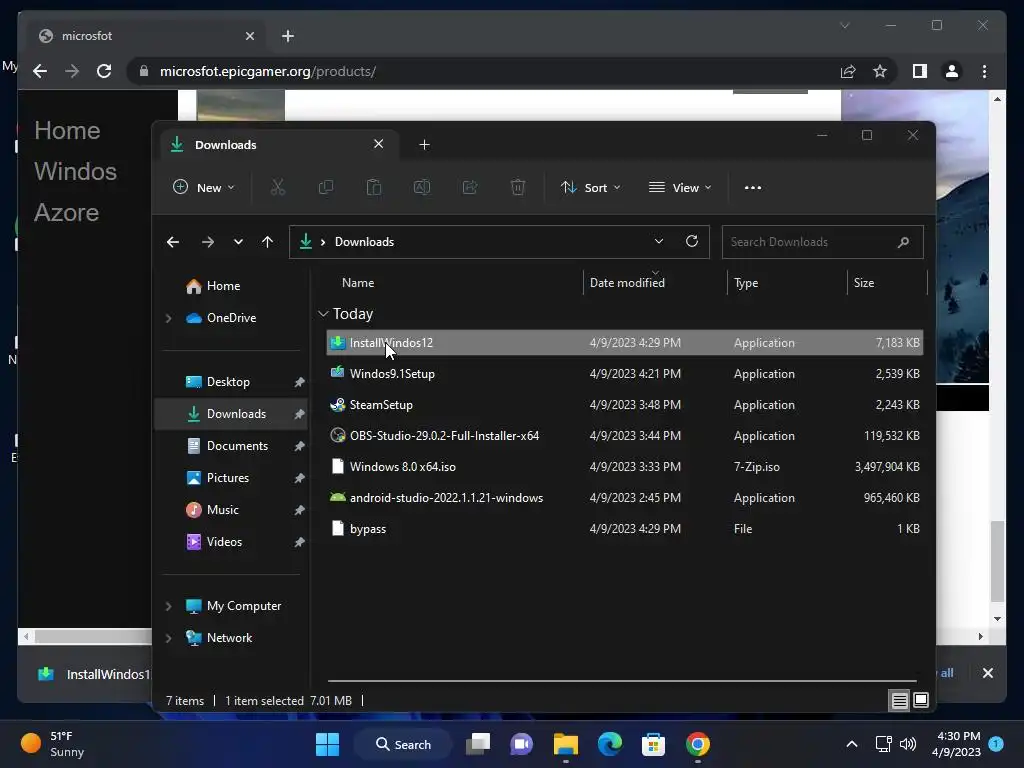Open the View dropdown
The height and width of the screenshot is (768, 1024).
pos(680,187)
